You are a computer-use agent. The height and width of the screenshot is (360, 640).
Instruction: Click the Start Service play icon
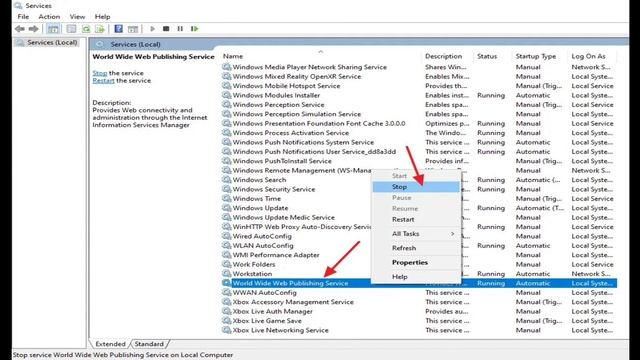[152, 29]
